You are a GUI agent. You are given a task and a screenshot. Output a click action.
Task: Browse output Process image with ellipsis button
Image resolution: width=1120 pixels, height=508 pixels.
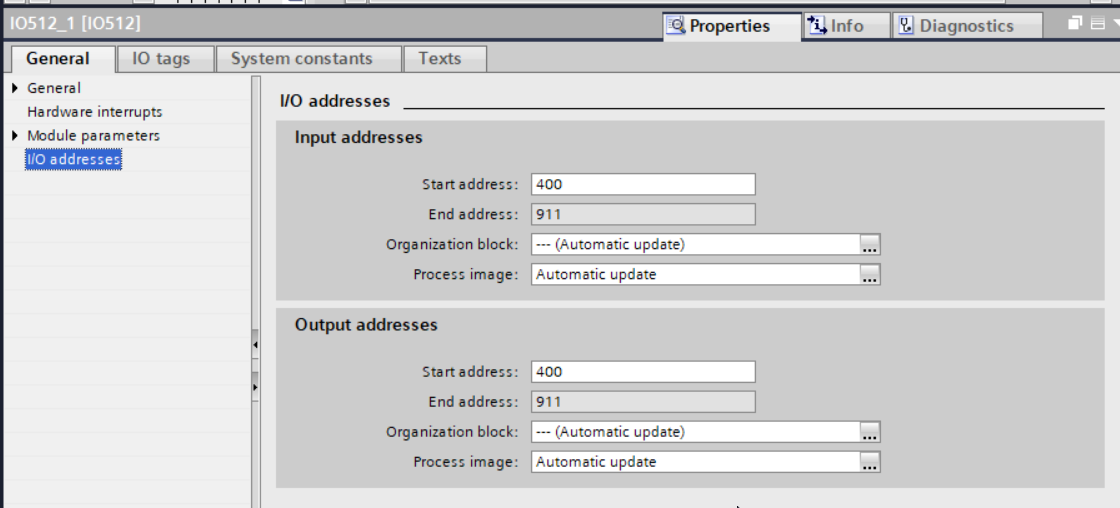870,462
